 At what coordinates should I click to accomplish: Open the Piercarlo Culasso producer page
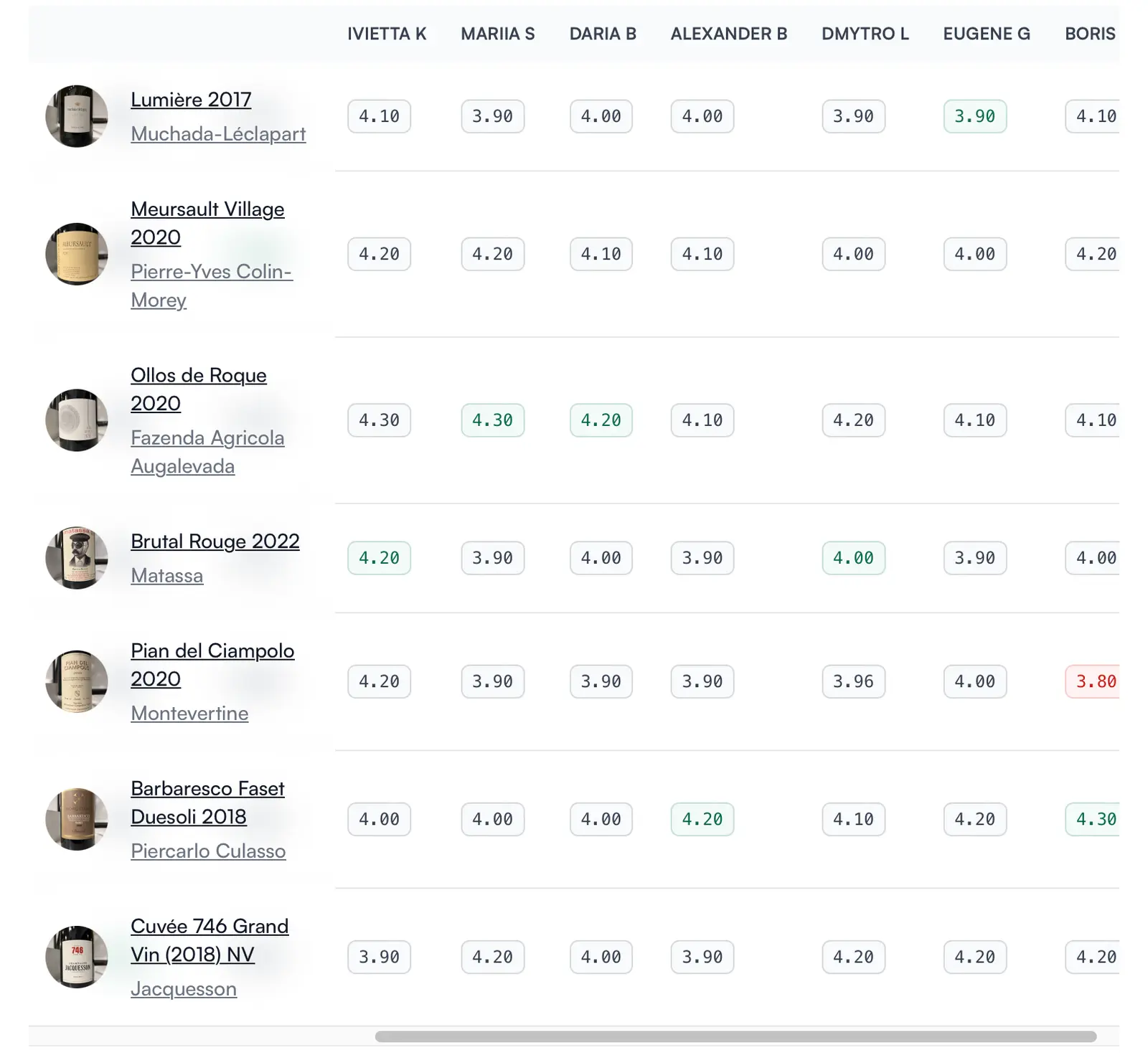click(208, 851)
